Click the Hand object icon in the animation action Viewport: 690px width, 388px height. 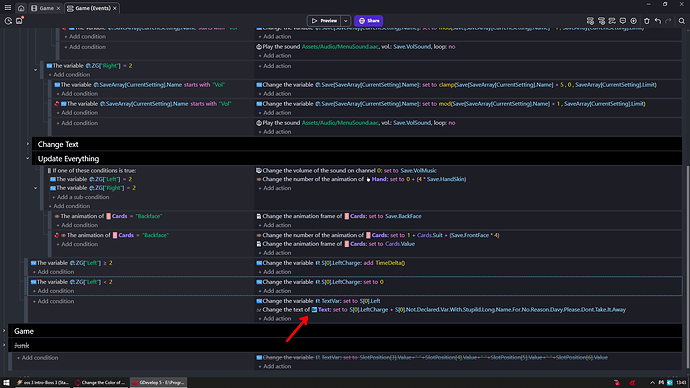coord(368,179)
